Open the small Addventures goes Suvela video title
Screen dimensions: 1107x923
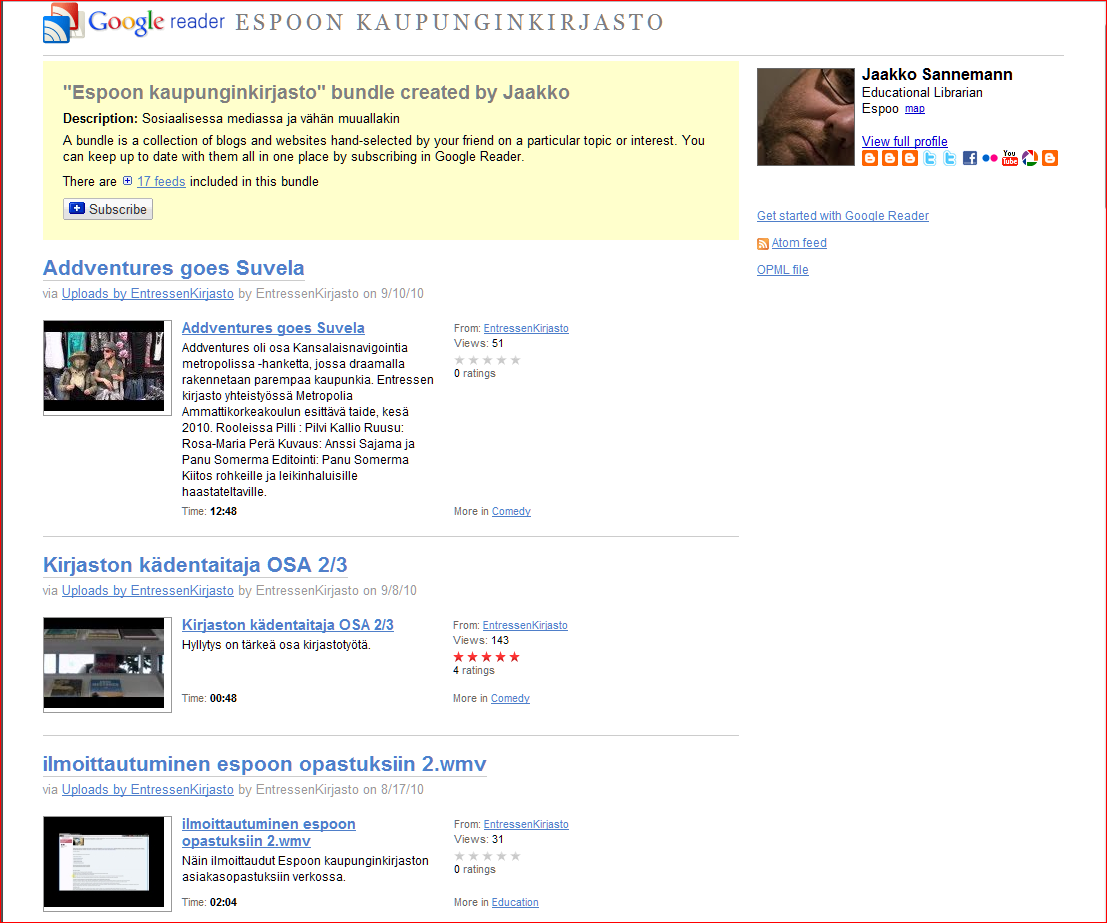pyautogui.click(x=273, y=328)
